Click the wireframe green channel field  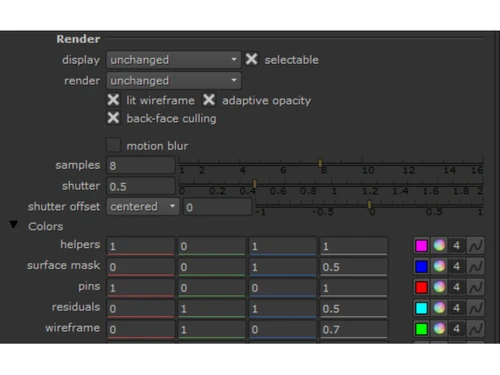[212, 329]
